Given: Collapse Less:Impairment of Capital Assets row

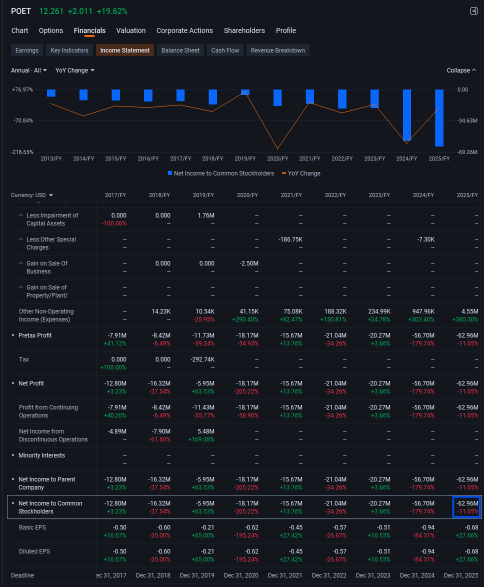Looking at the screenshot, I should point(21,215).
